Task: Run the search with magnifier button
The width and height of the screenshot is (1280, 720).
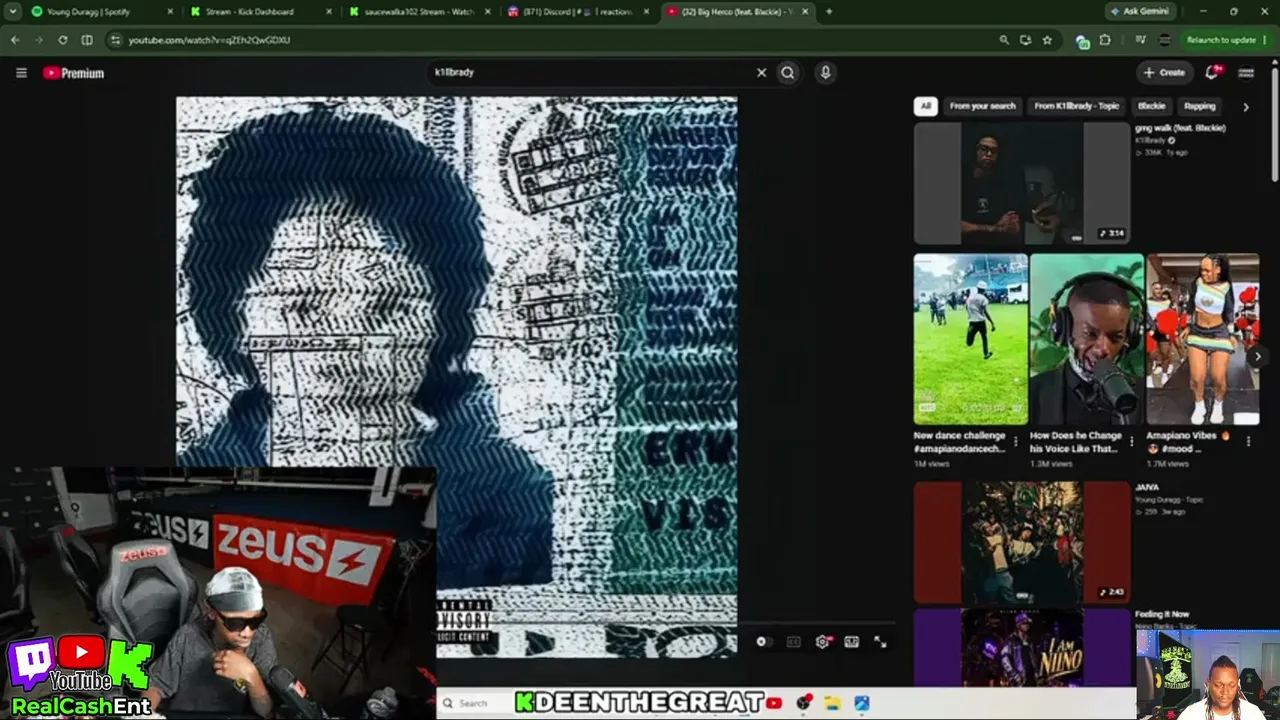Action: [788, 73]
